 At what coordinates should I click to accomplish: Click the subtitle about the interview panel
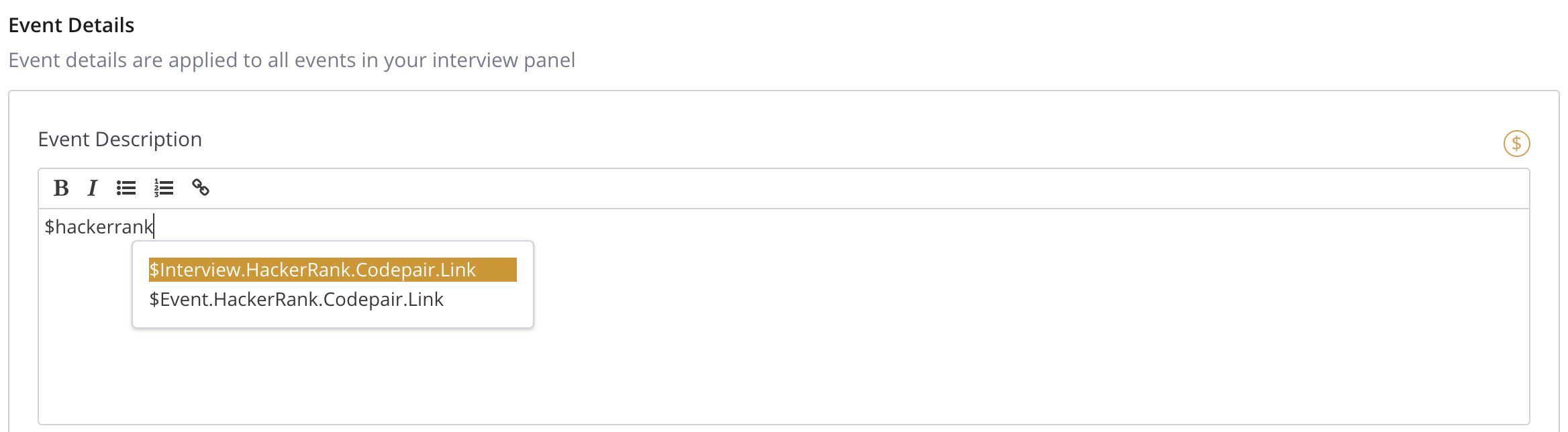click(291, 60)
